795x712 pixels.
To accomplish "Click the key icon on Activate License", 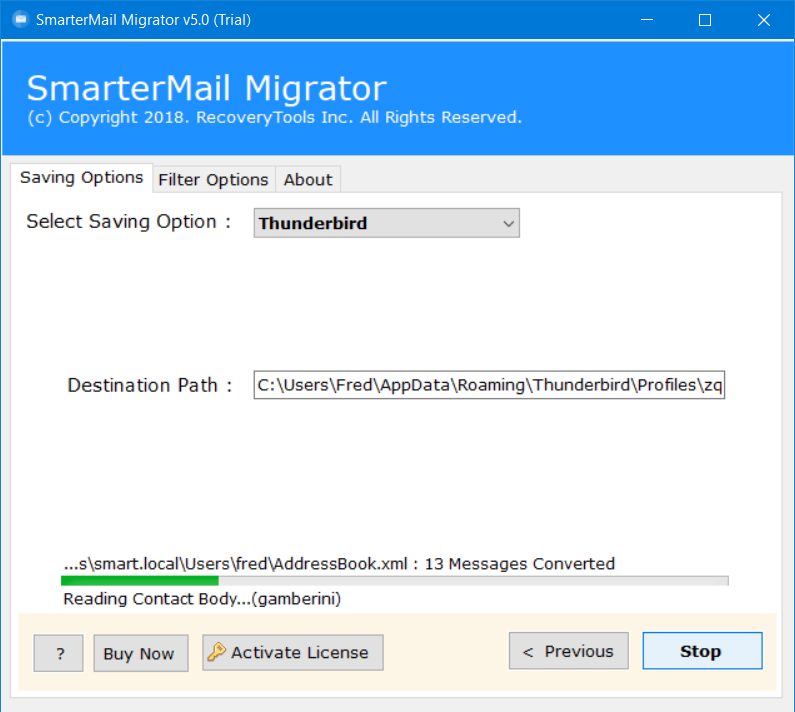I will [216, 652].
